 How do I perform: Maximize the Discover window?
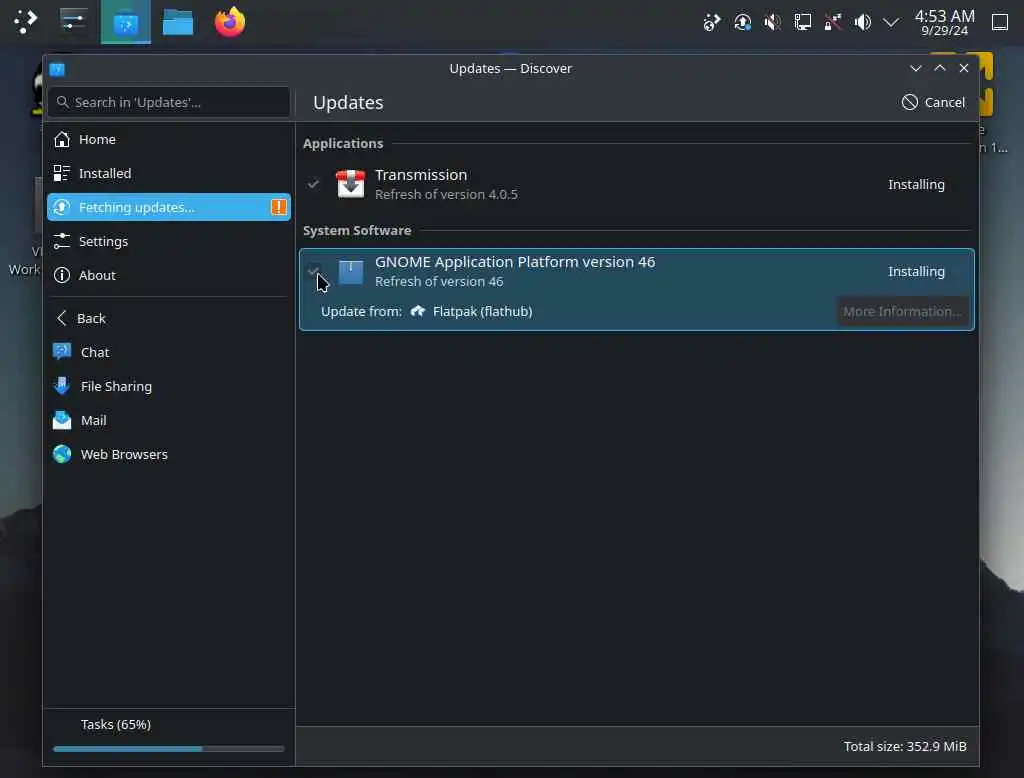pos(940,68)
